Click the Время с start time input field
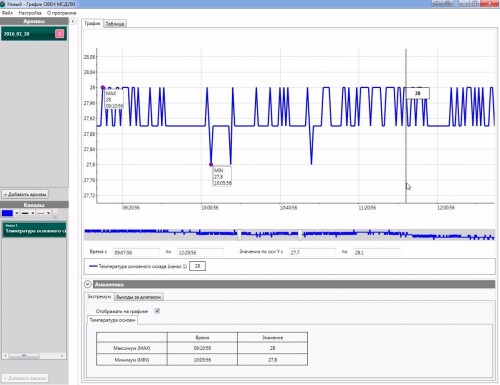Screen dimensions: 500x385 tap(136, 252)
